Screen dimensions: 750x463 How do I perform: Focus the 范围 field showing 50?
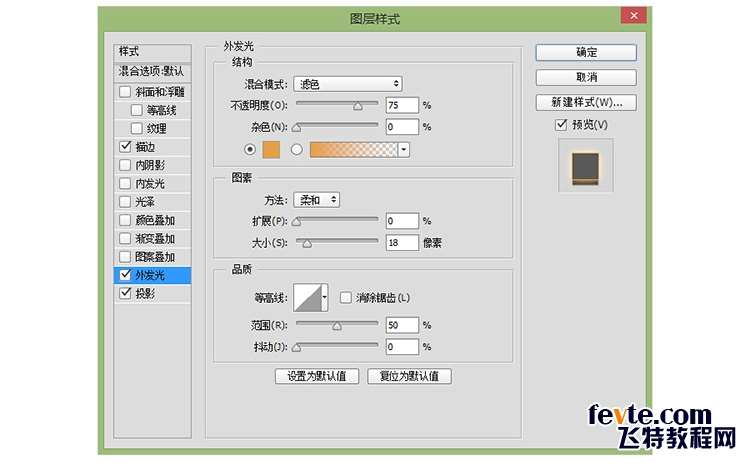pos(402,325)
